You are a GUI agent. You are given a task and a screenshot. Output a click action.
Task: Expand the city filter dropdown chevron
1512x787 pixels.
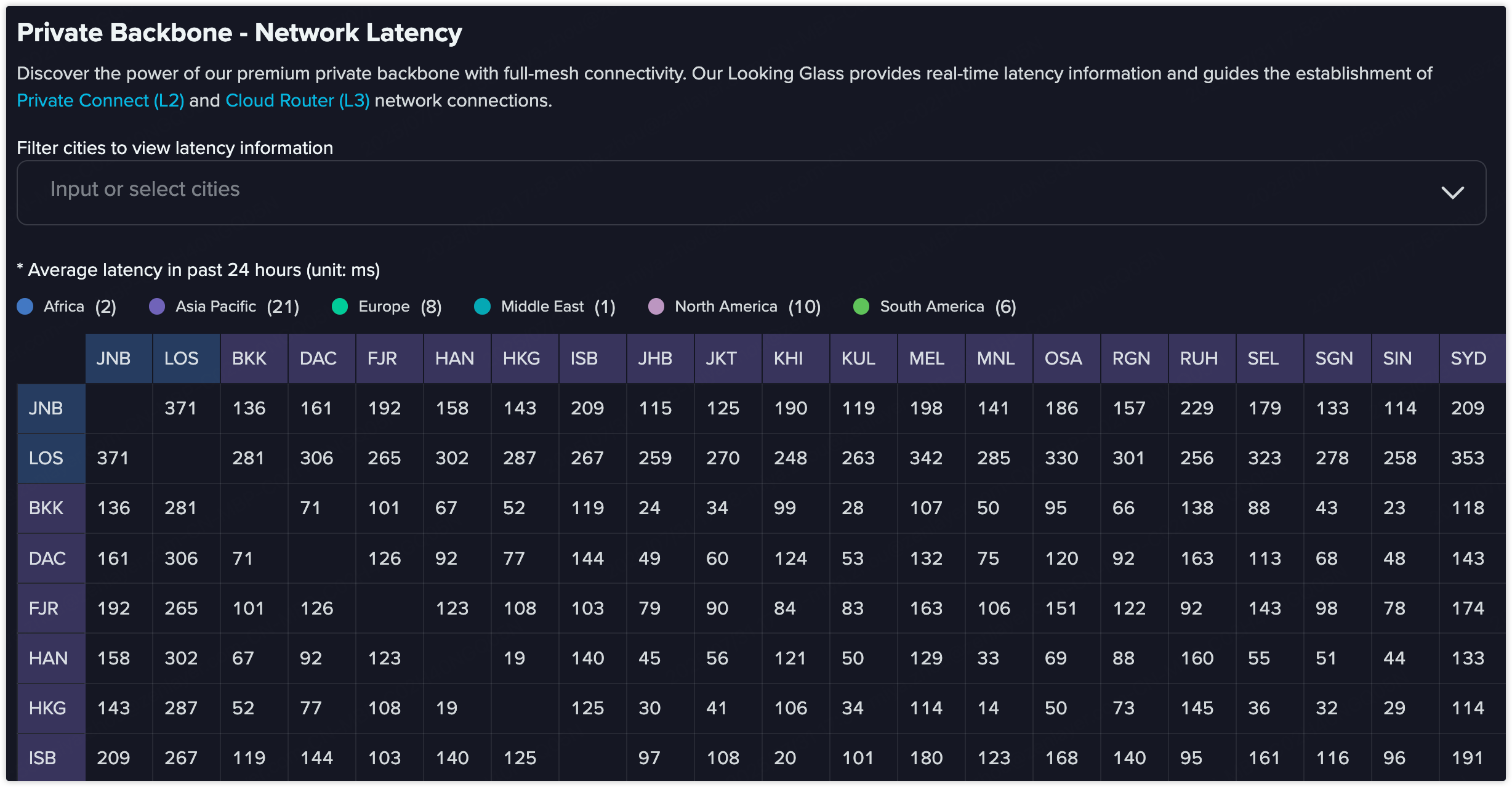point(1452,193)
